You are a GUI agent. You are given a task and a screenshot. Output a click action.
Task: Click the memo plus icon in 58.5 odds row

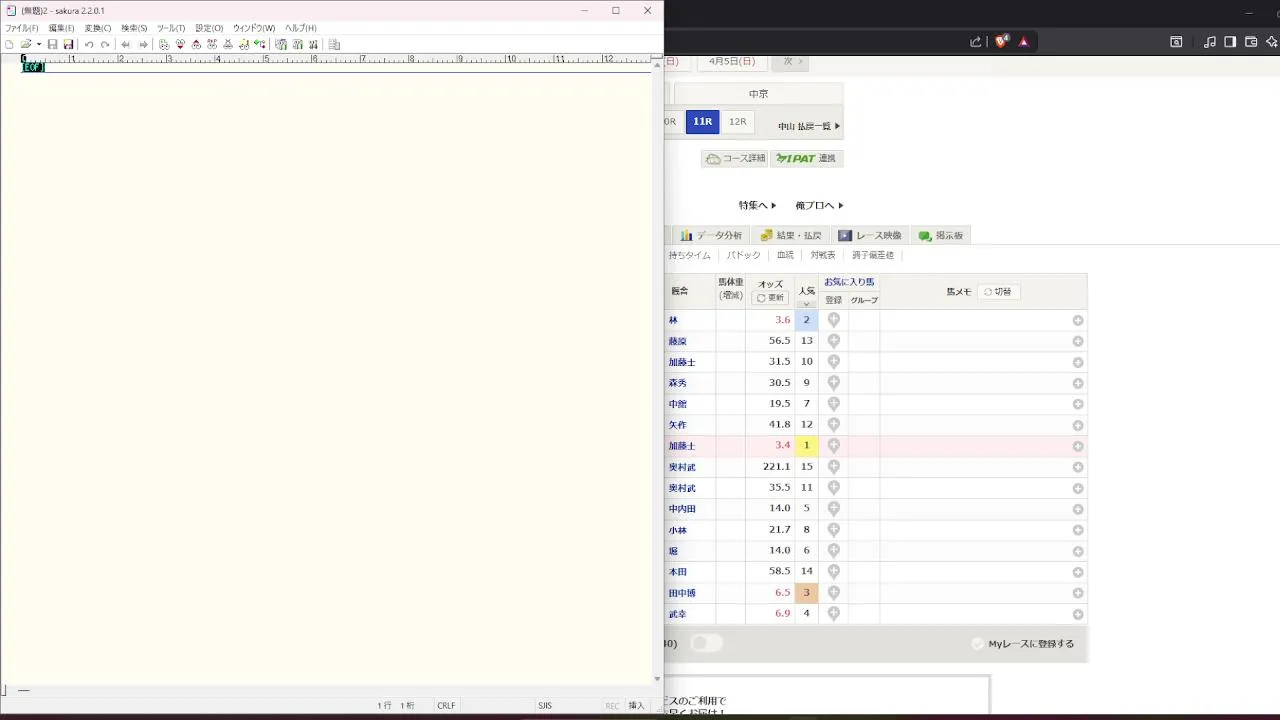[x=1078, y=572]
